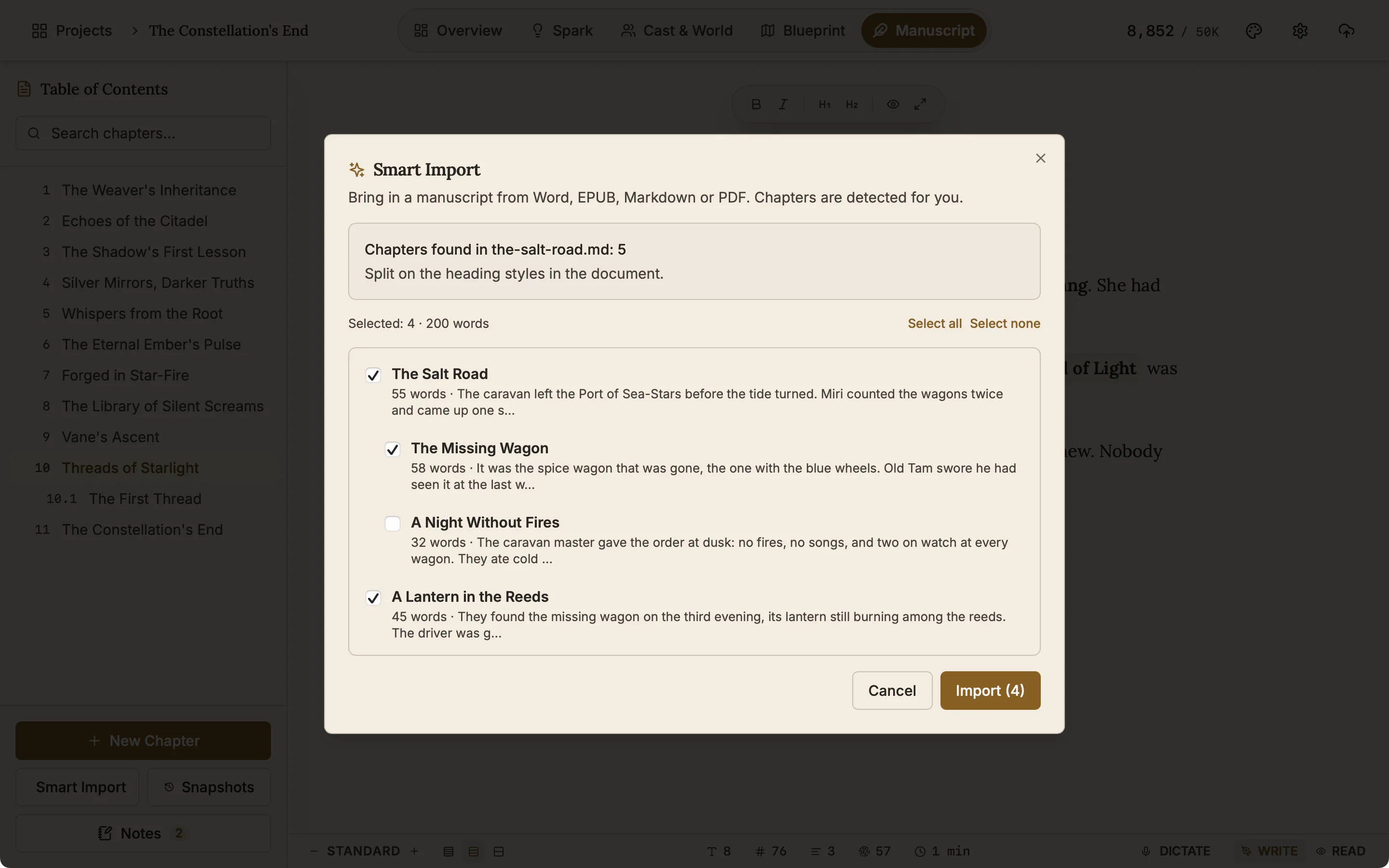The height and width of the screenshot is (868, 1389).
Task: Start DICTATE mode
Action: pos(1176,851)
